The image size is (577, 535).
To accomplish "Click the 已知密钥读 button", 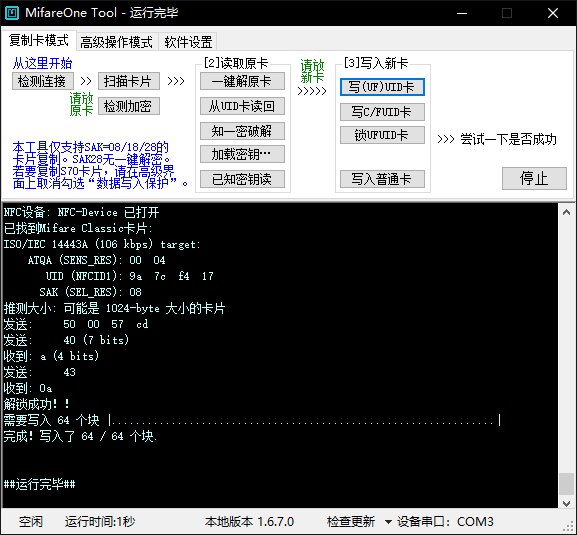I will [x=242, y=179].
